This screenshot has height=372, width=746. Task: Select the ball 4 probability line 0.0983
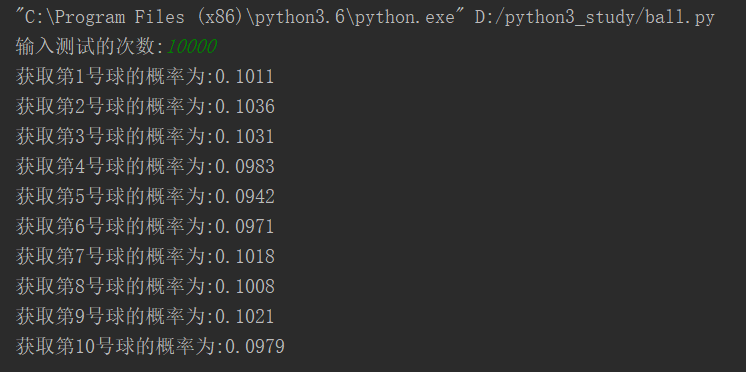click(145, 166)
